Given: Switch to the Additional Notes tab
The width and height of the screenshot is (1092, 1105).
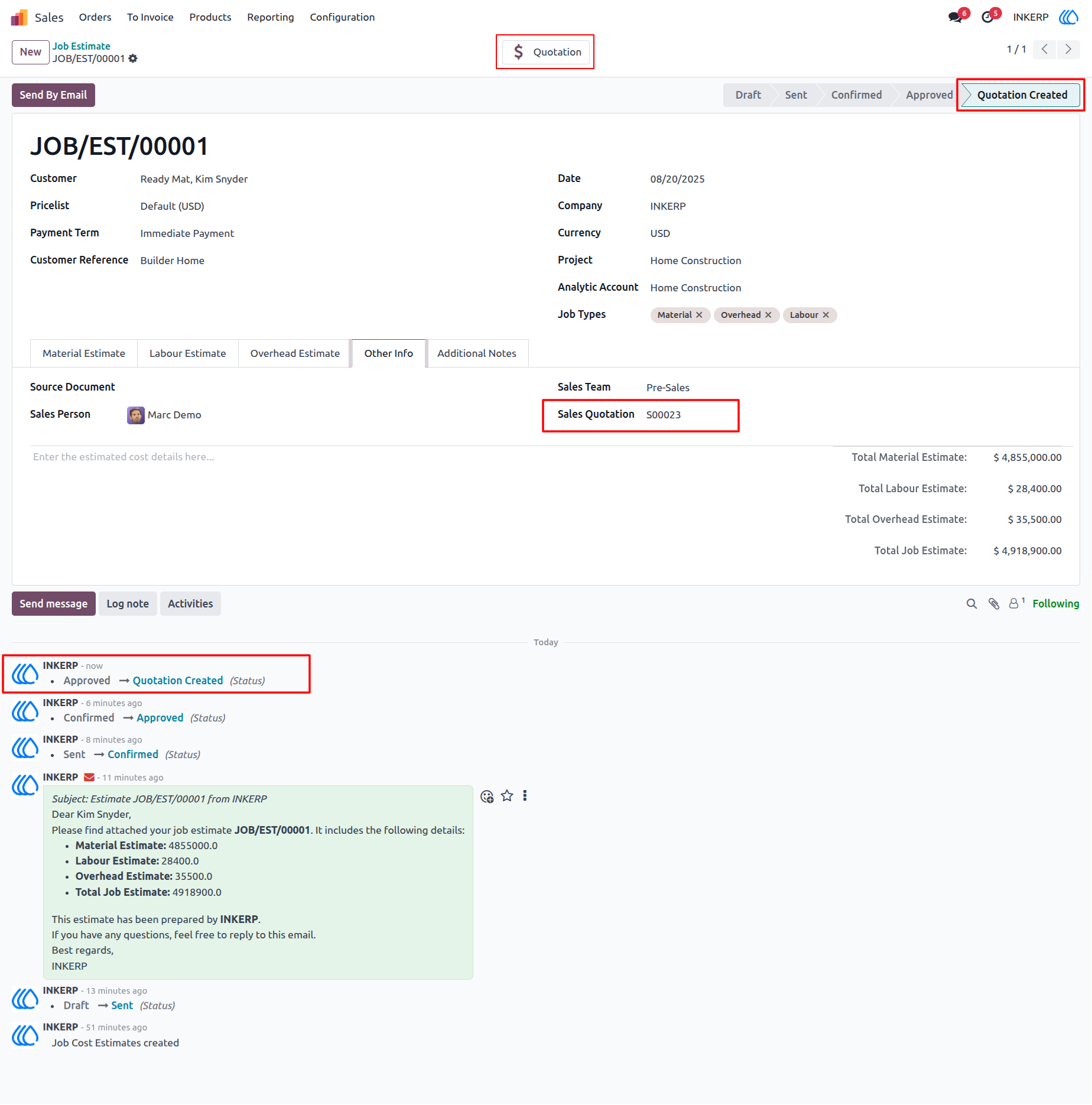Looking at the screenshot, I should 476,353.
